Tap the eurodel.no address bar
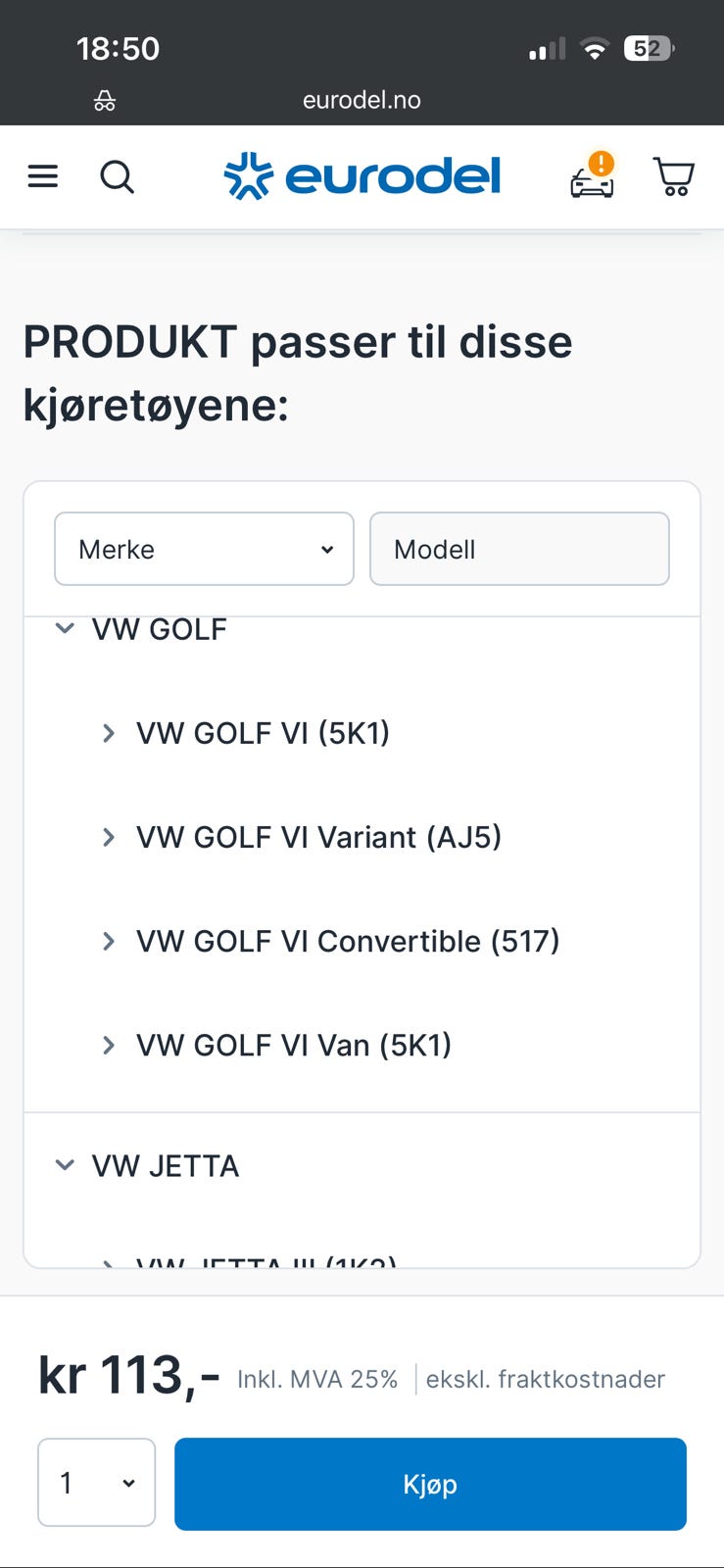The image size is (724, 1568). click(x=362, y=100)
